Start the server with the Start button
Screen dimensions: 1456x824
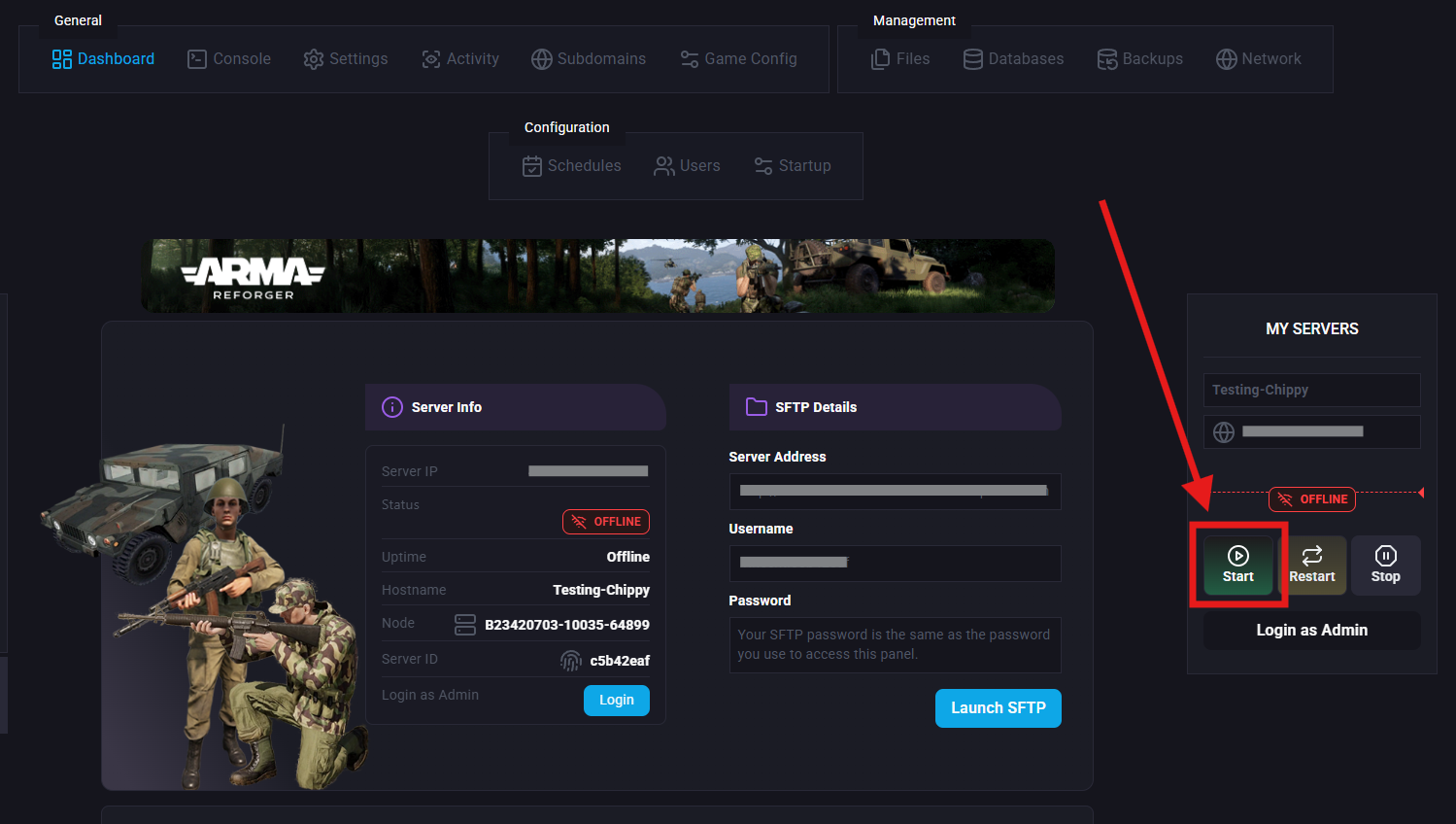click(x=1238, y=566)
